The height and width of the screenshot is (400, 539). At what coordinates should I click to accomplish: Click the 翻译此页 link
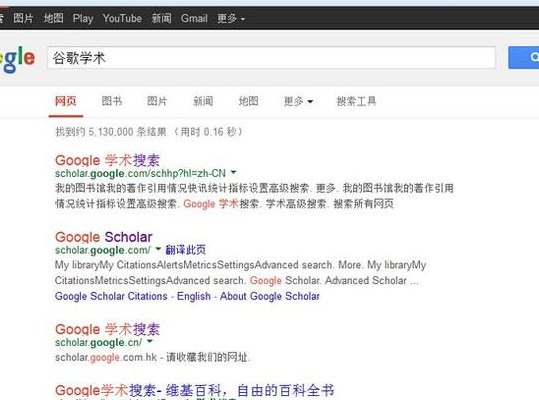(x=186, y=249)
